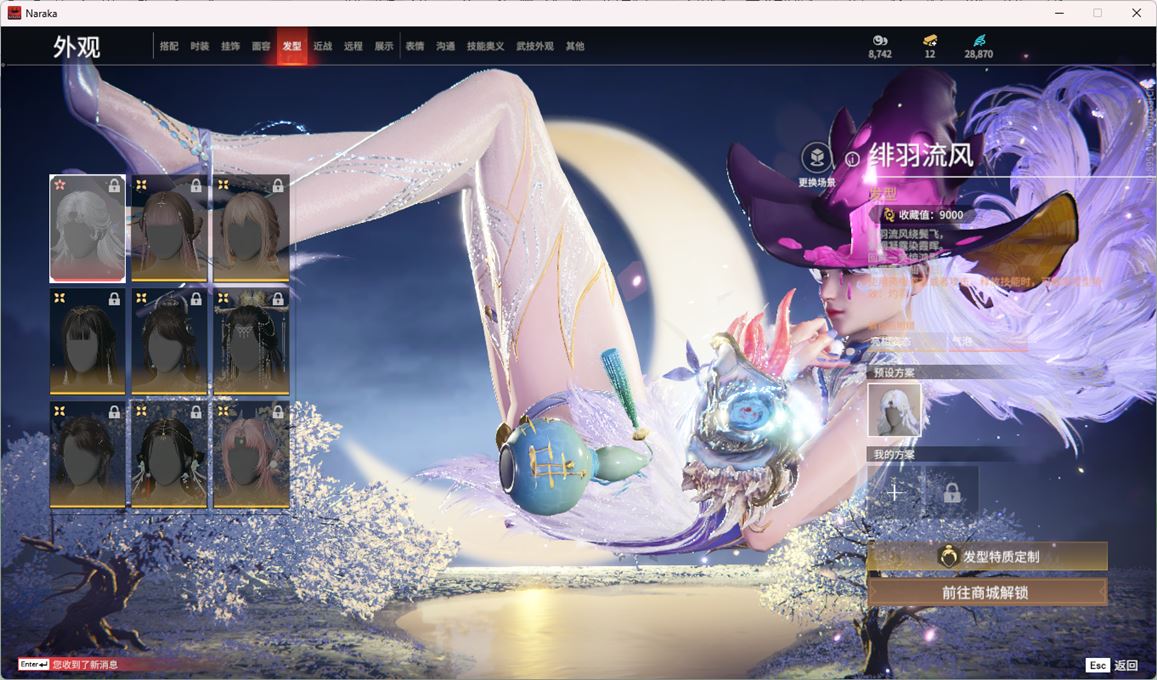This screenshot has width=1157, height=680.
Task: Open 发型特质定制 customization
Action: [x=987, y=557]
